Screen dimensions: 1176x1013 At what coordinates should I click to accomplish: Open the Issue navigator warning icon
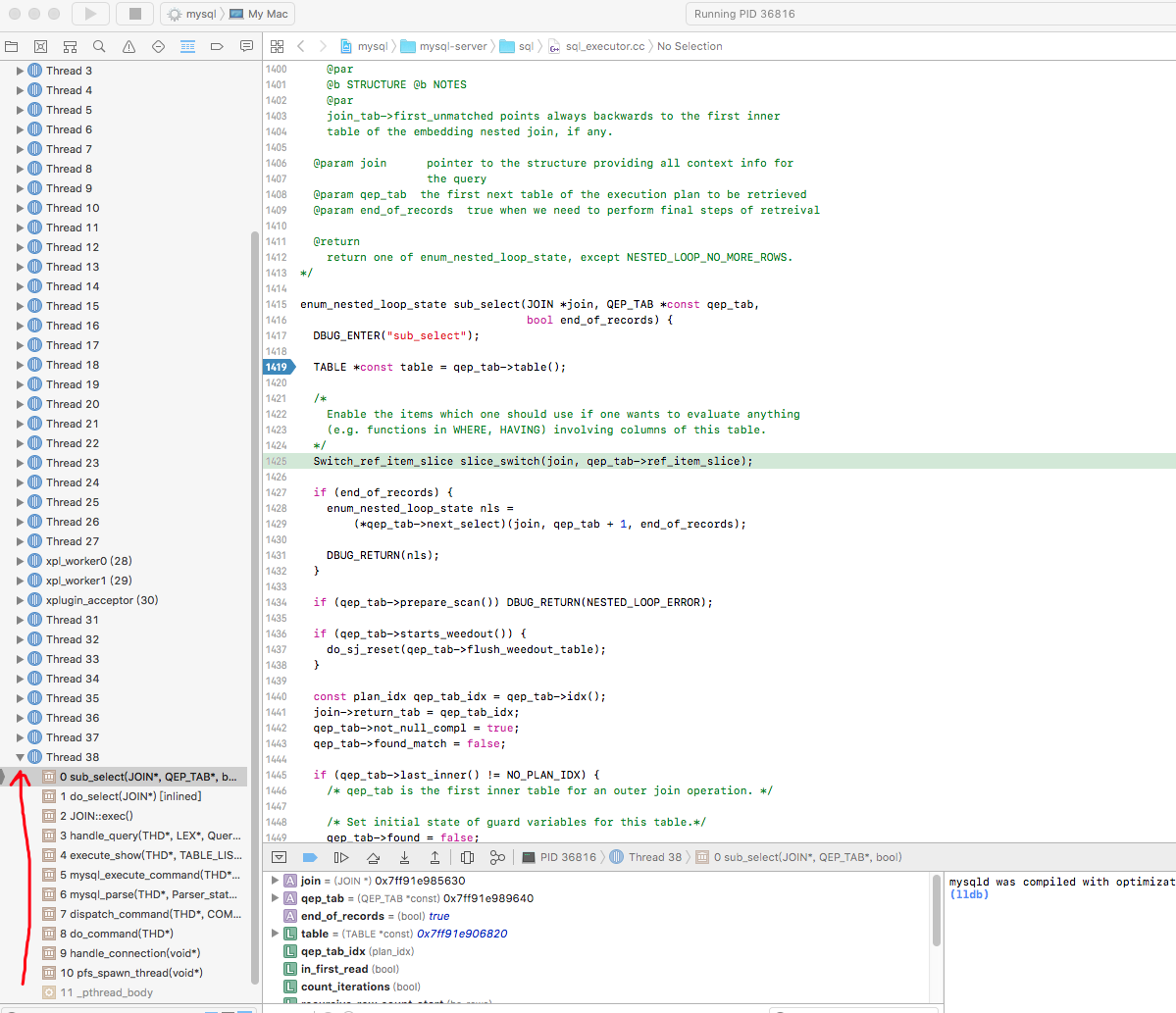tap(129, 46)
